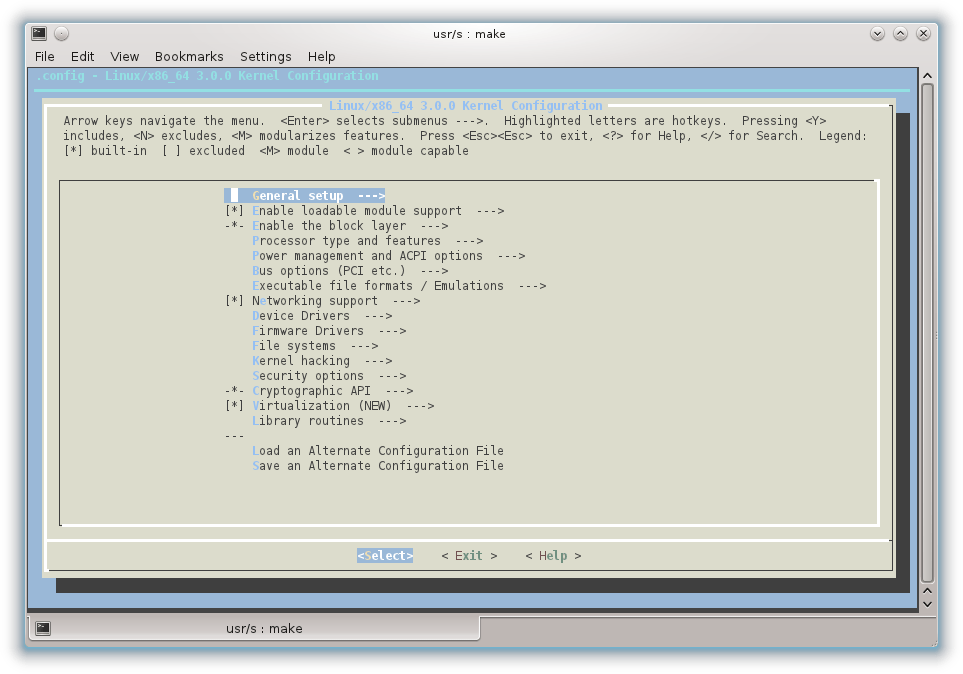Open the Settings menu
The width and height of the screenshot is (963, 674).
point(266,57)
